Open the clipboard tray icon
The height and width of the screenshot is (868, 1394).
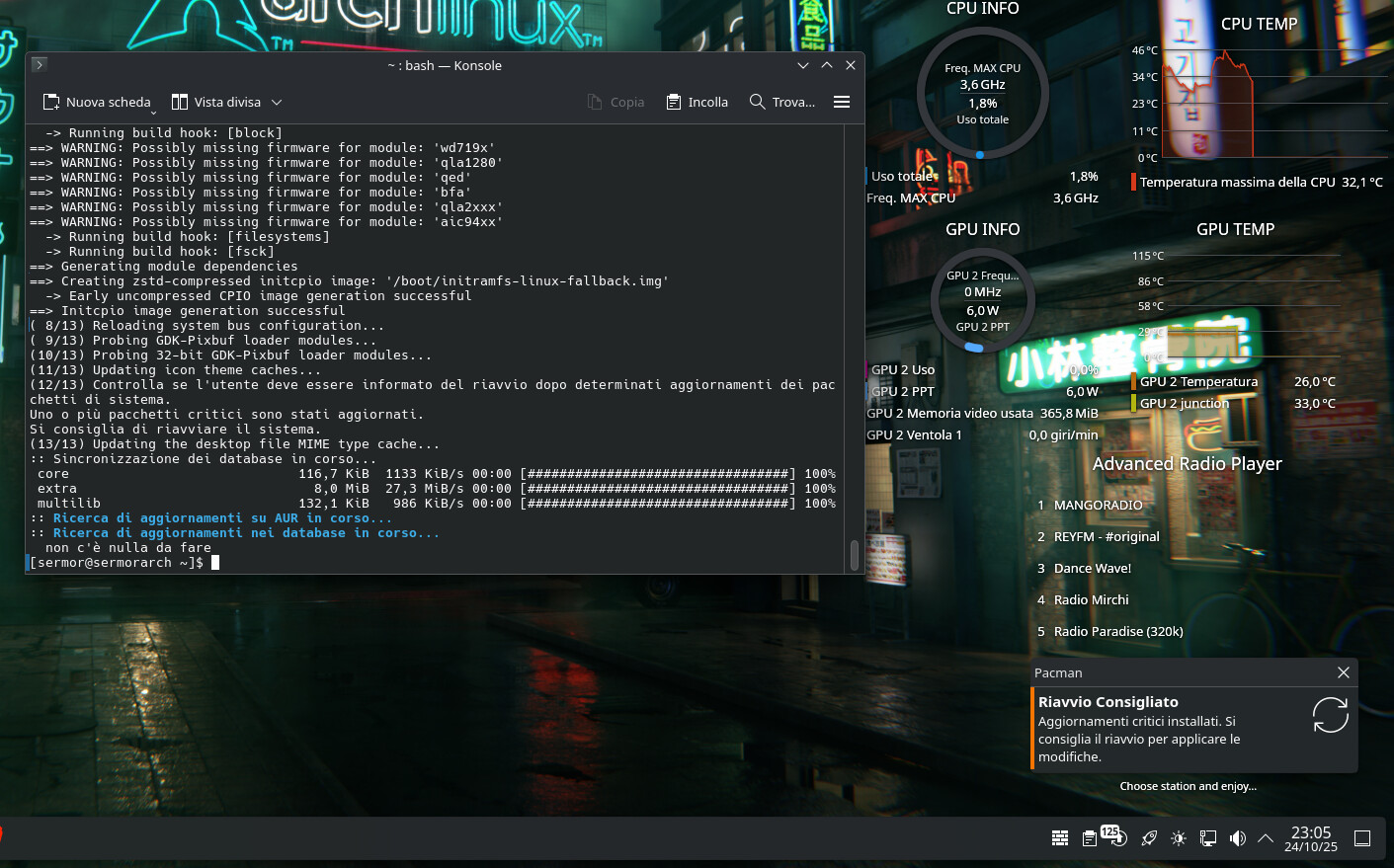(x=1089, y=838)
